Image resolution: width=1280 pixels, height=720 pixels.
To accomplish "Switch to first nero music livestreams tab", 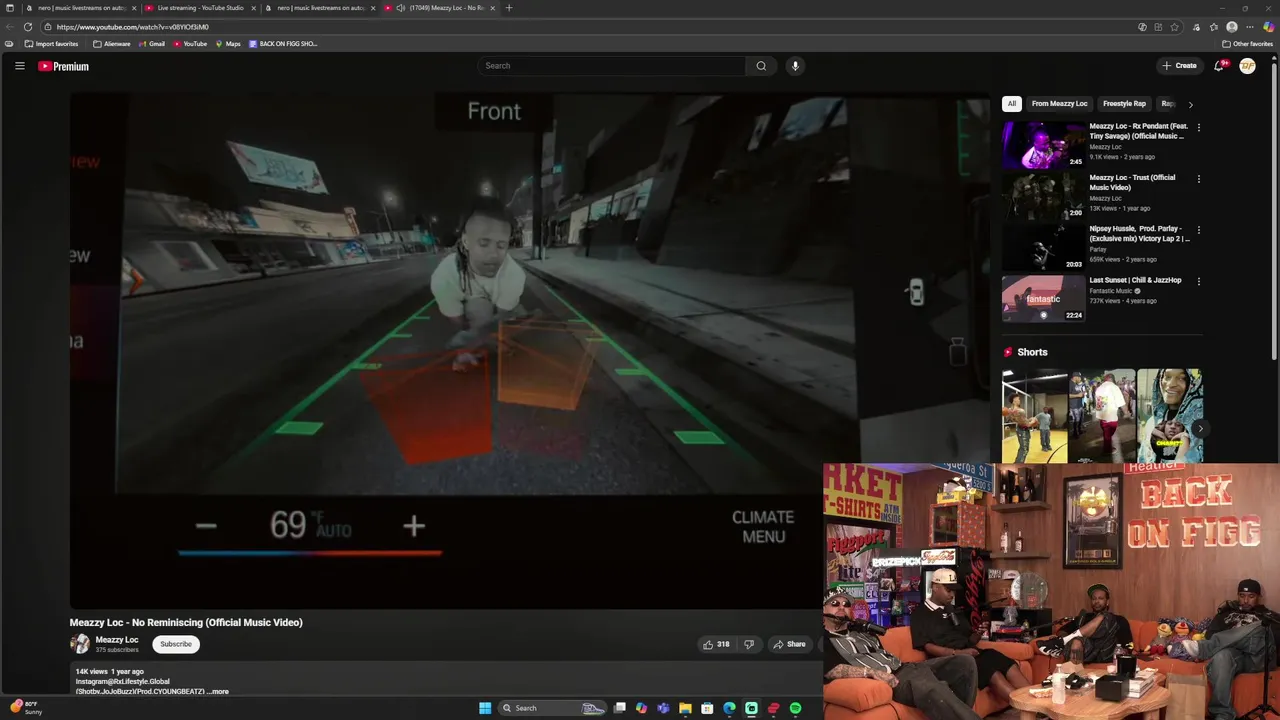I will point(81,8).
